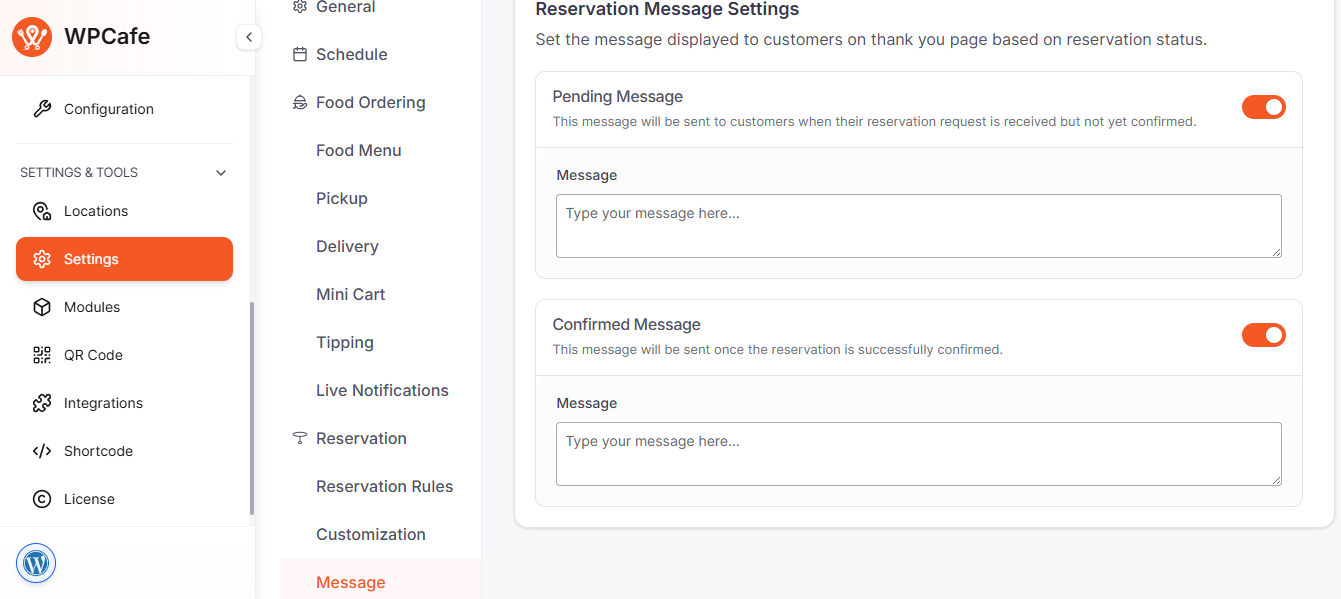Screen dimensions: 1341x599
Task: Click the Modules cube icon
Action: [x=42, y=307]
